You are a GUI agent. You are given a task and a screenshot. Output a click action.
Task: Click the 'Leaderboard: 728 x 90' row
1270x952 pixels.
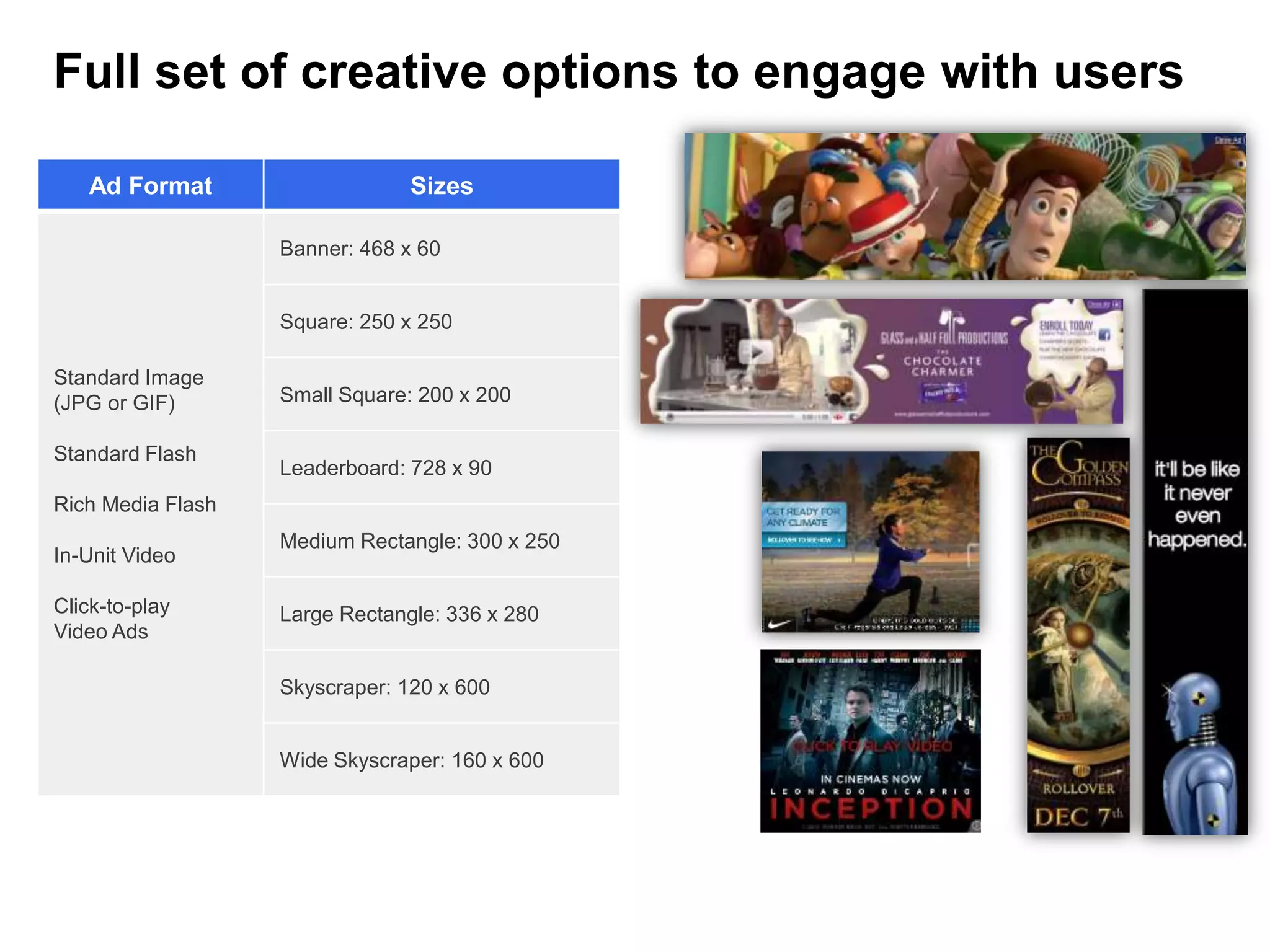442,468
